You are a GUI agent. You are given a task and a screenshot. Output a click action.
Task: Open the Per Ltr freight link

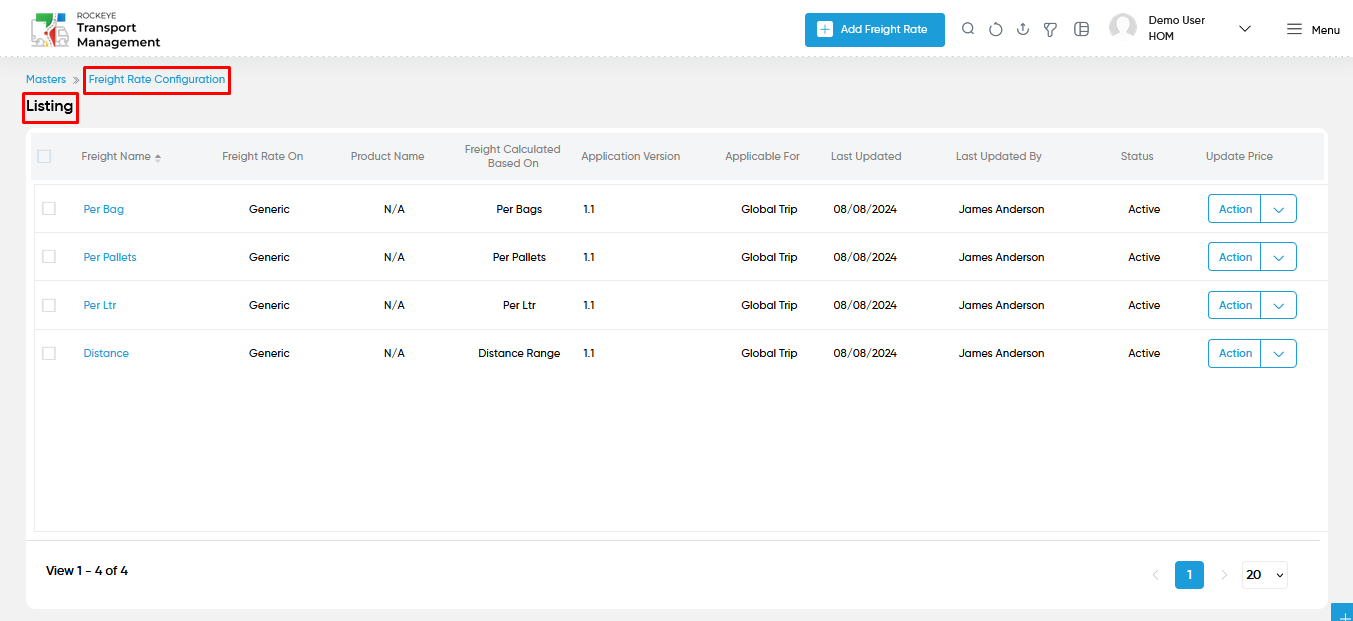(x=100, y=305)
